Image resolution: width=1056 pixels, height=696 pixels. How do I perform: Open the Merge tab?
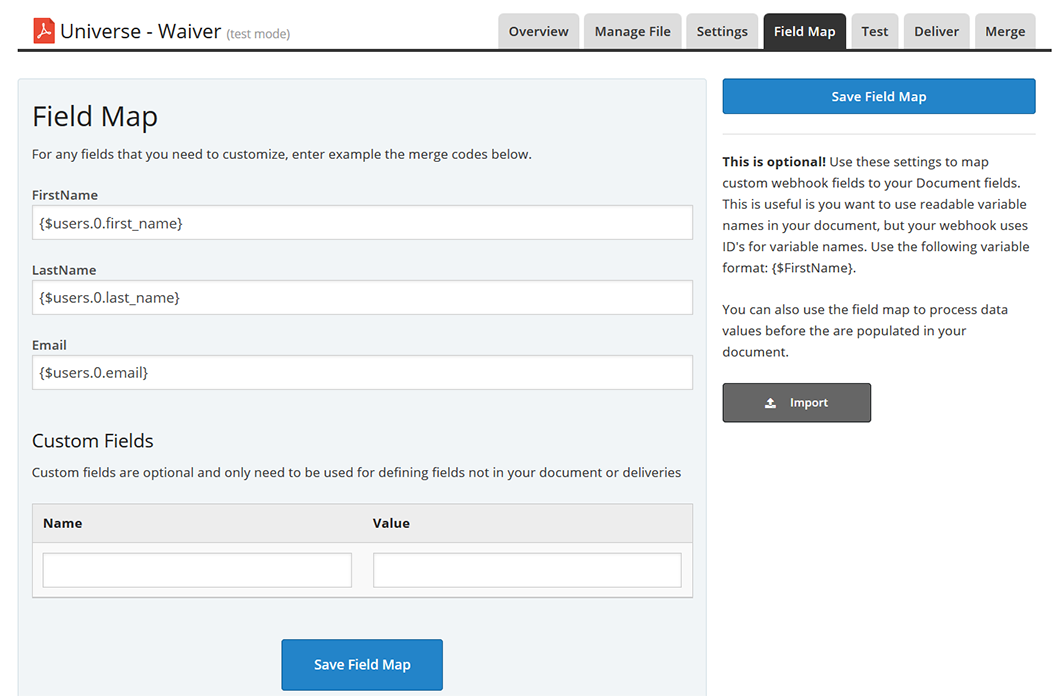pos(1004,32)
